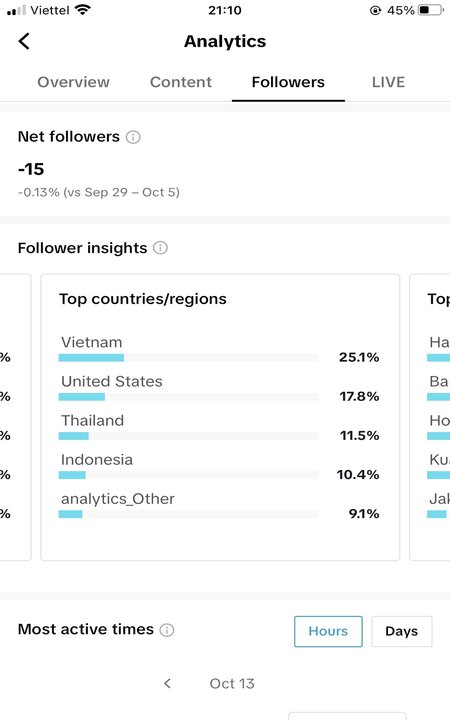Image resolution: width=450 pixels, height=720 pixels.
Task: Switch to the Content tab
Action: click(x=181, y=82)
